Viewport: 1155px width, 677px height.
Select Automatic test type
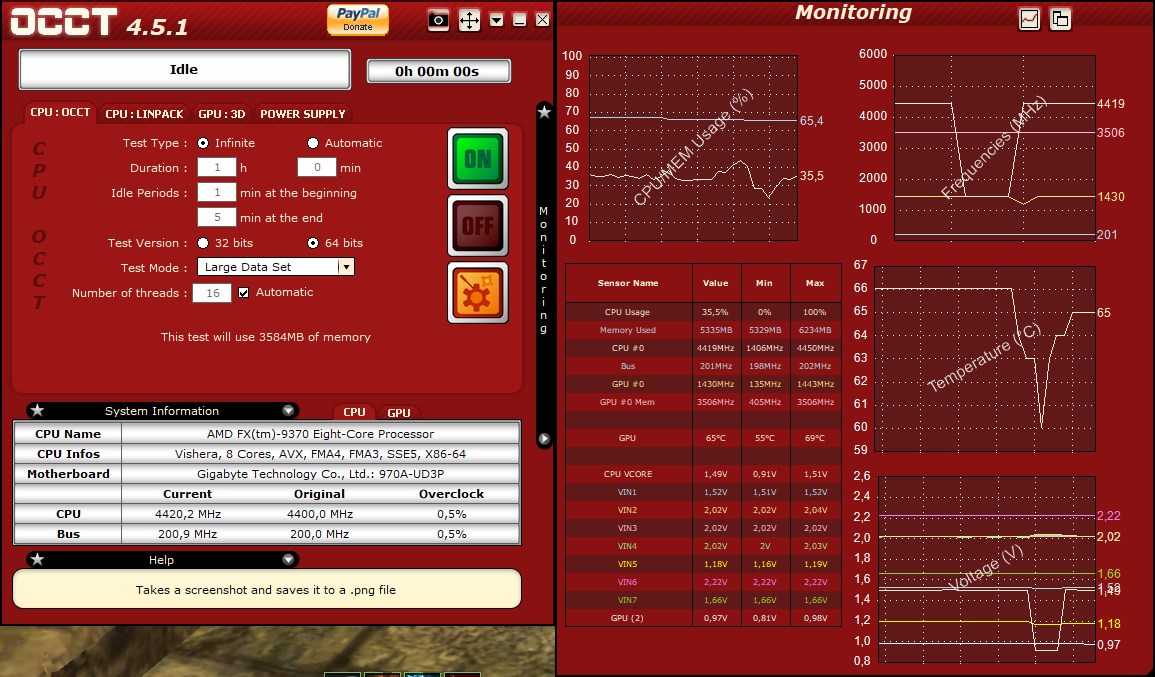tap(313, 143)
